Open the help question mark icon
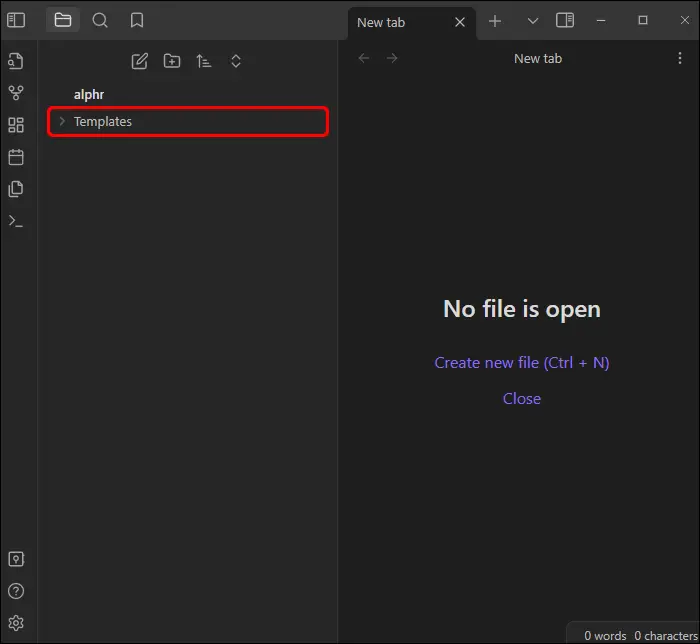 [x=16, y=591]
